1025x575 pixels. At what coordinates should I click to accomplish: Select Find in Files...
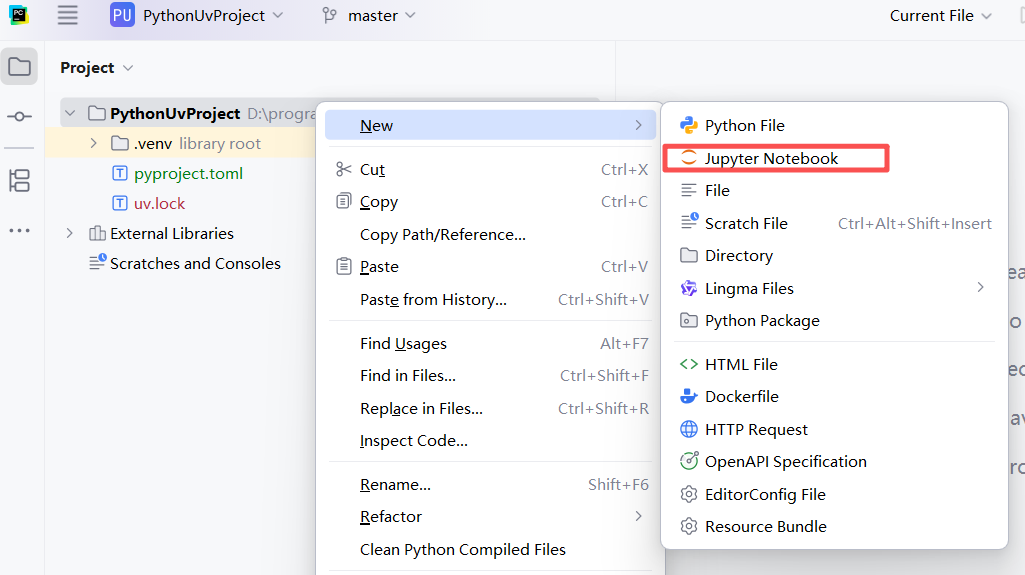[490, 375]
